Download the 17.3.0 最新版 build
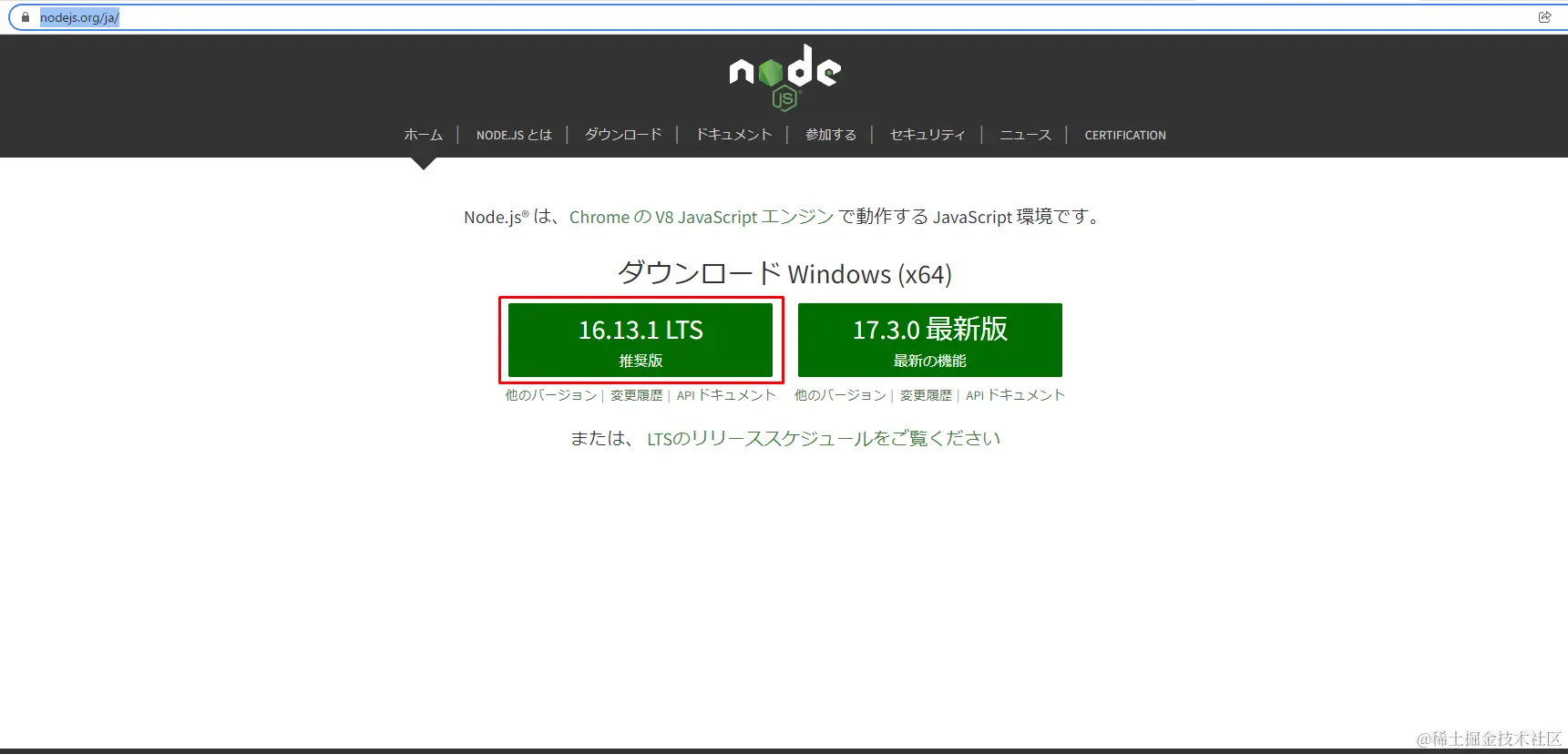 point(930,340)
